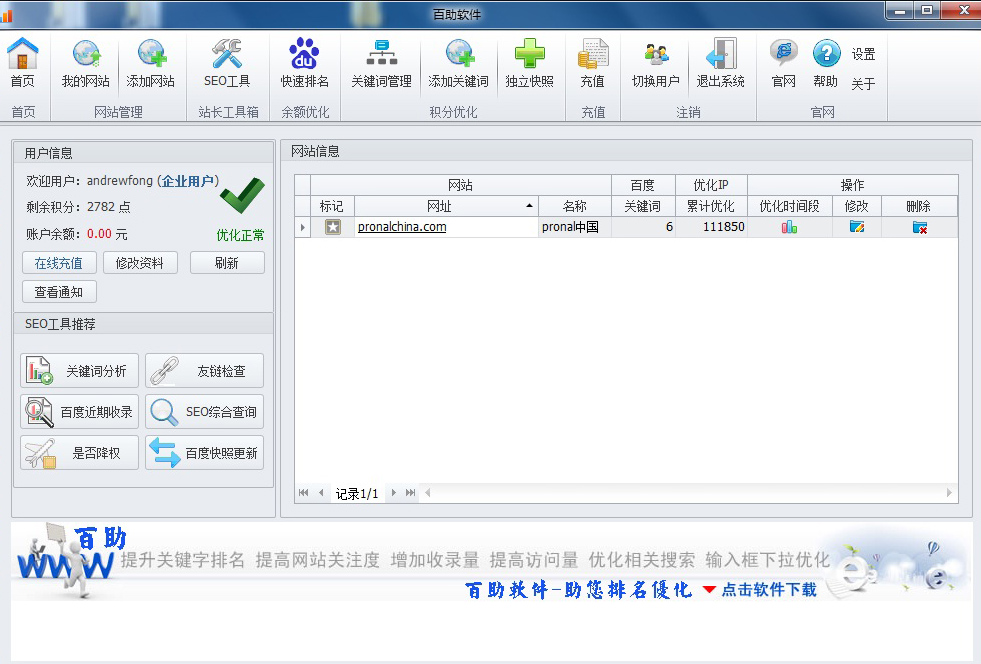Viewport: 981px width, 664px height.
Task: Select the 111850 cumulative optimization cell
Action: [711, 227]
